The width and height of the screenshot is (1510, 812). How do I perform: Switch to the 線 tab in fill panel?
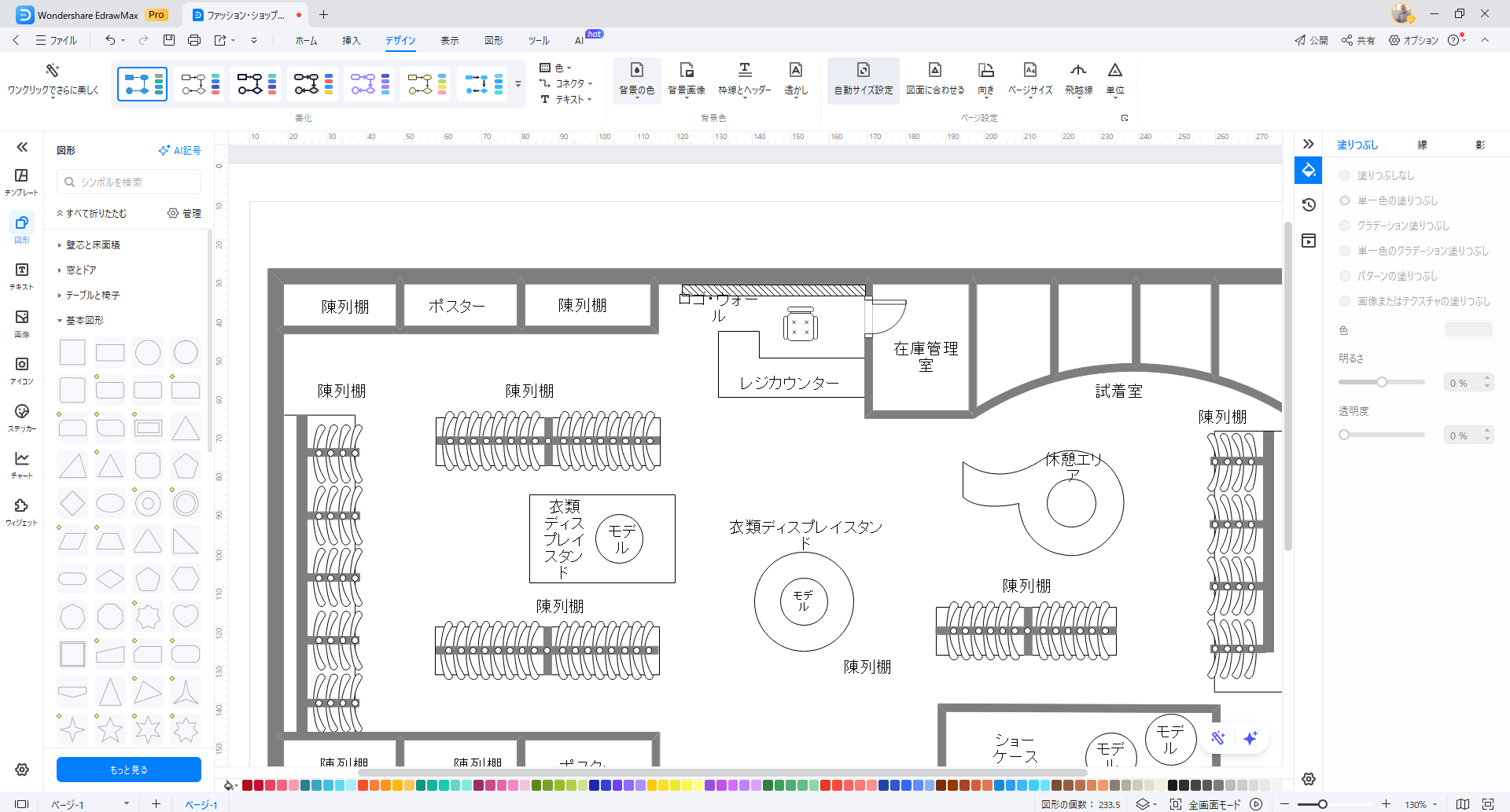coord(1420,145)
